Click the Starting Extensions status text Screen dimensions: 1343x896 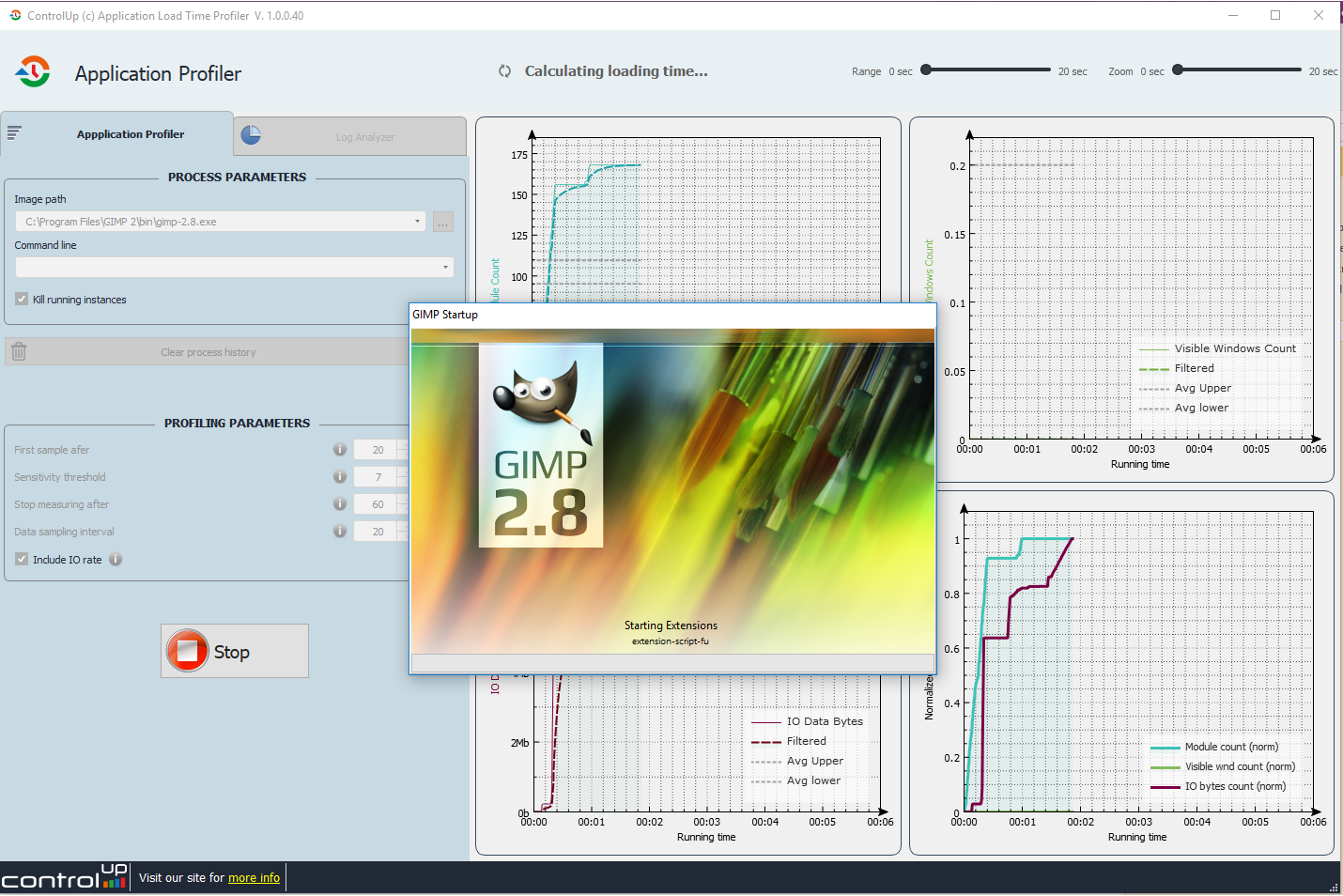coord(671,626)
